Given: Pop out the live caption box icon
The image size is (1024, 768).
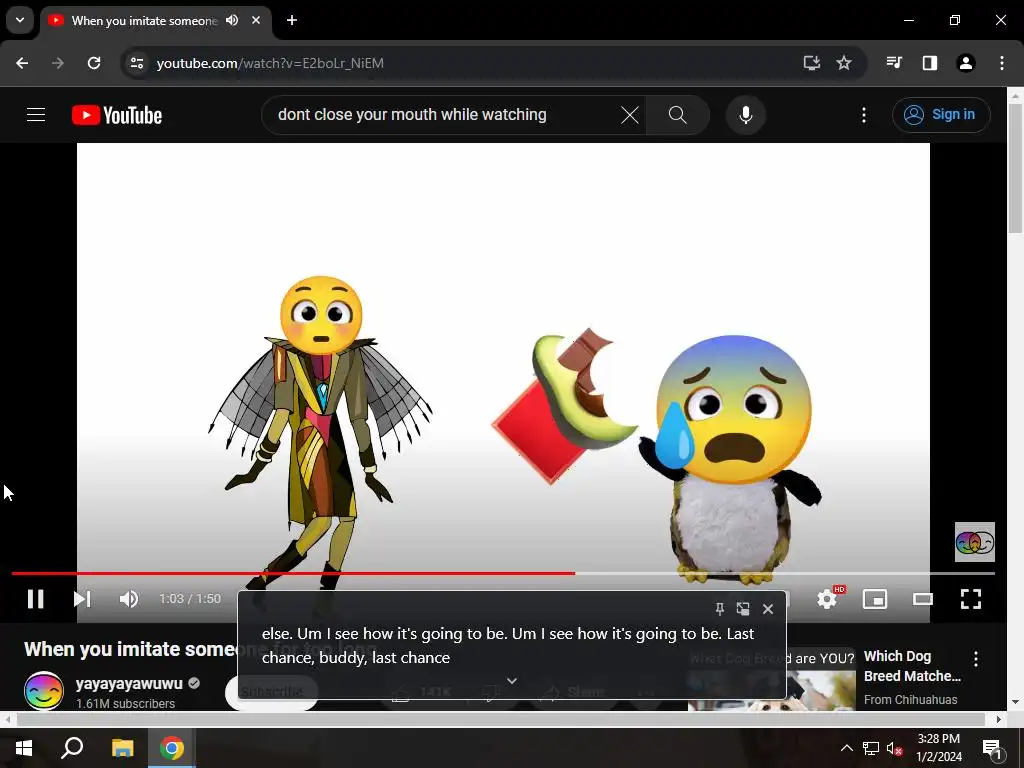Looking at the screenshot, I should (x=743, y=609).
